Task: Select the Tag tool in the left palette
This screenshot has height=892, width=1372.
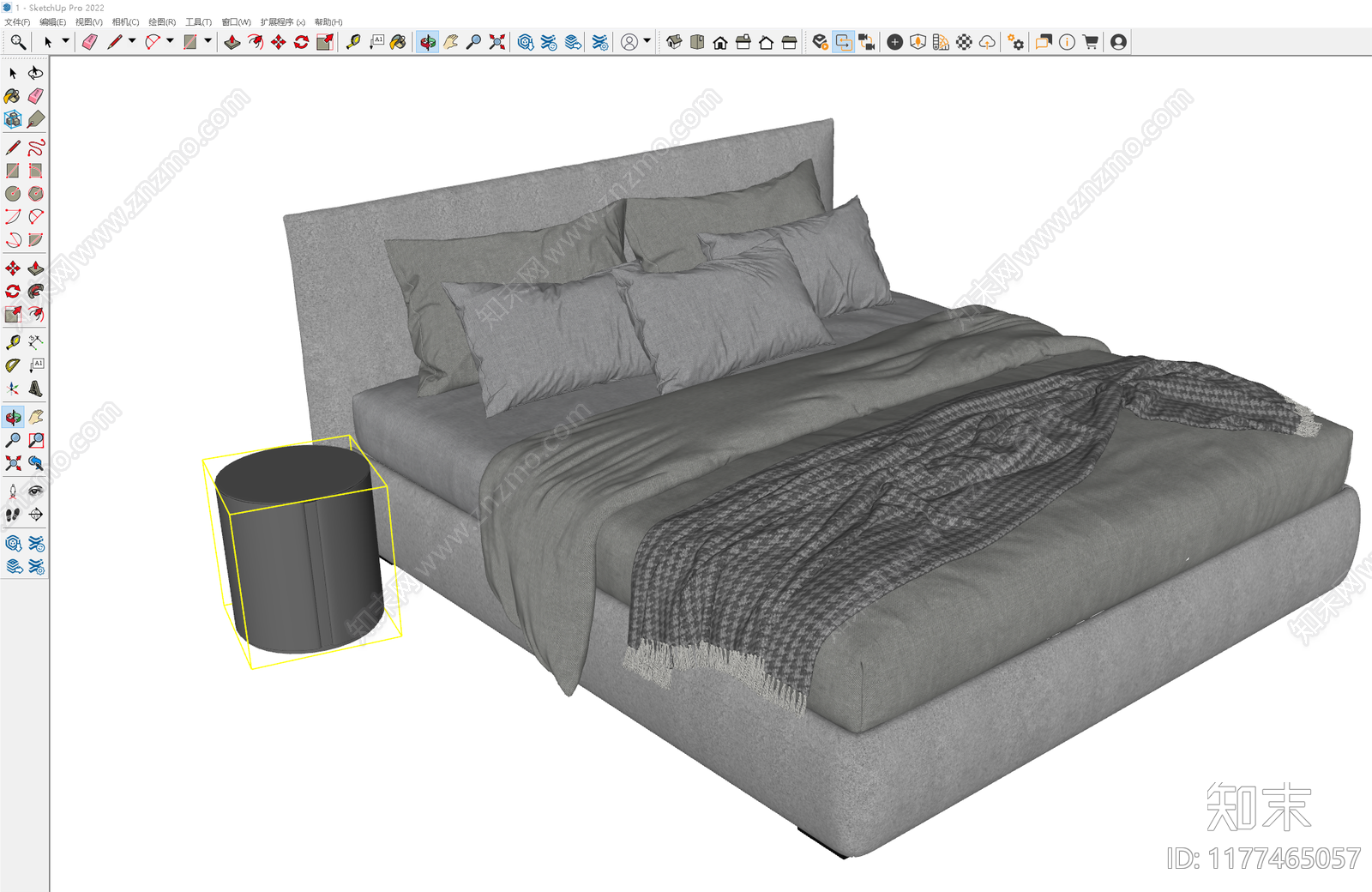Action: 35,119
